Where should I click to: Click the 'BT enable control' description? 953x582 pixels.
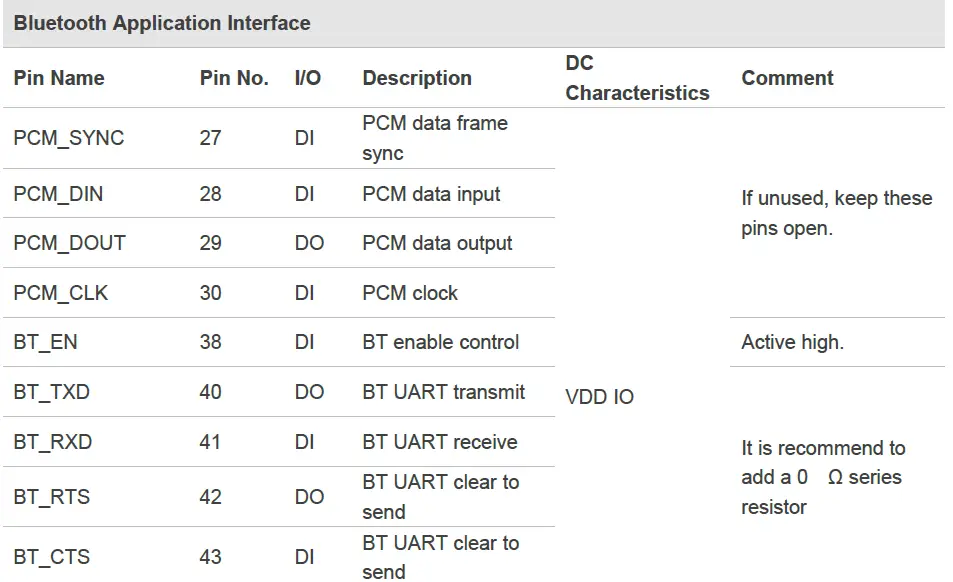coord(440,342)
